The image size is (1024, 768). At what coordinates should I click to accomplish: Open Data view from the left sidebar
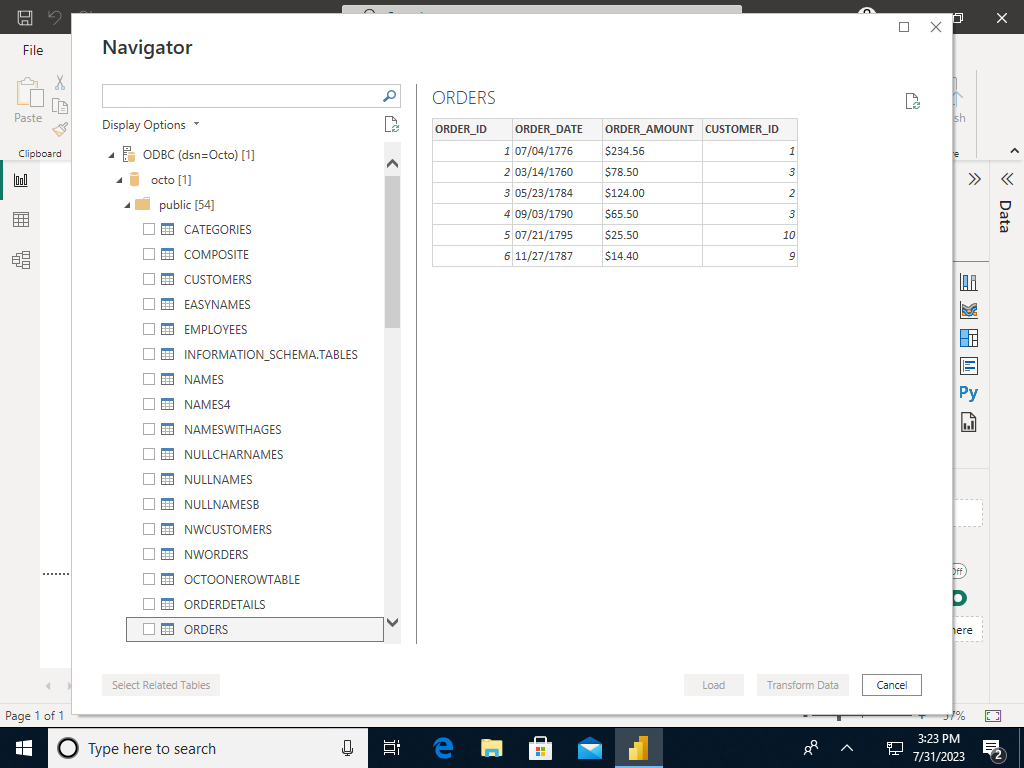(x=21, y=219)
